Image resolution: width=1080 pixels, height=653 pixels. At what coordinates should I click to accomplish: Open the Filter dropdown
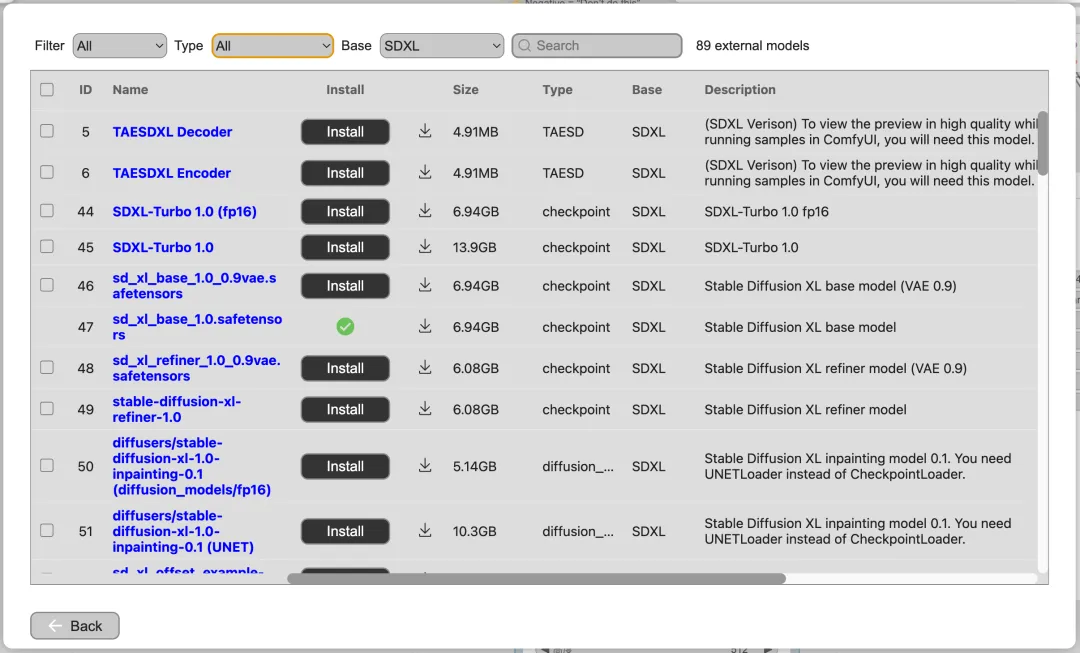[x=119, y=46]
